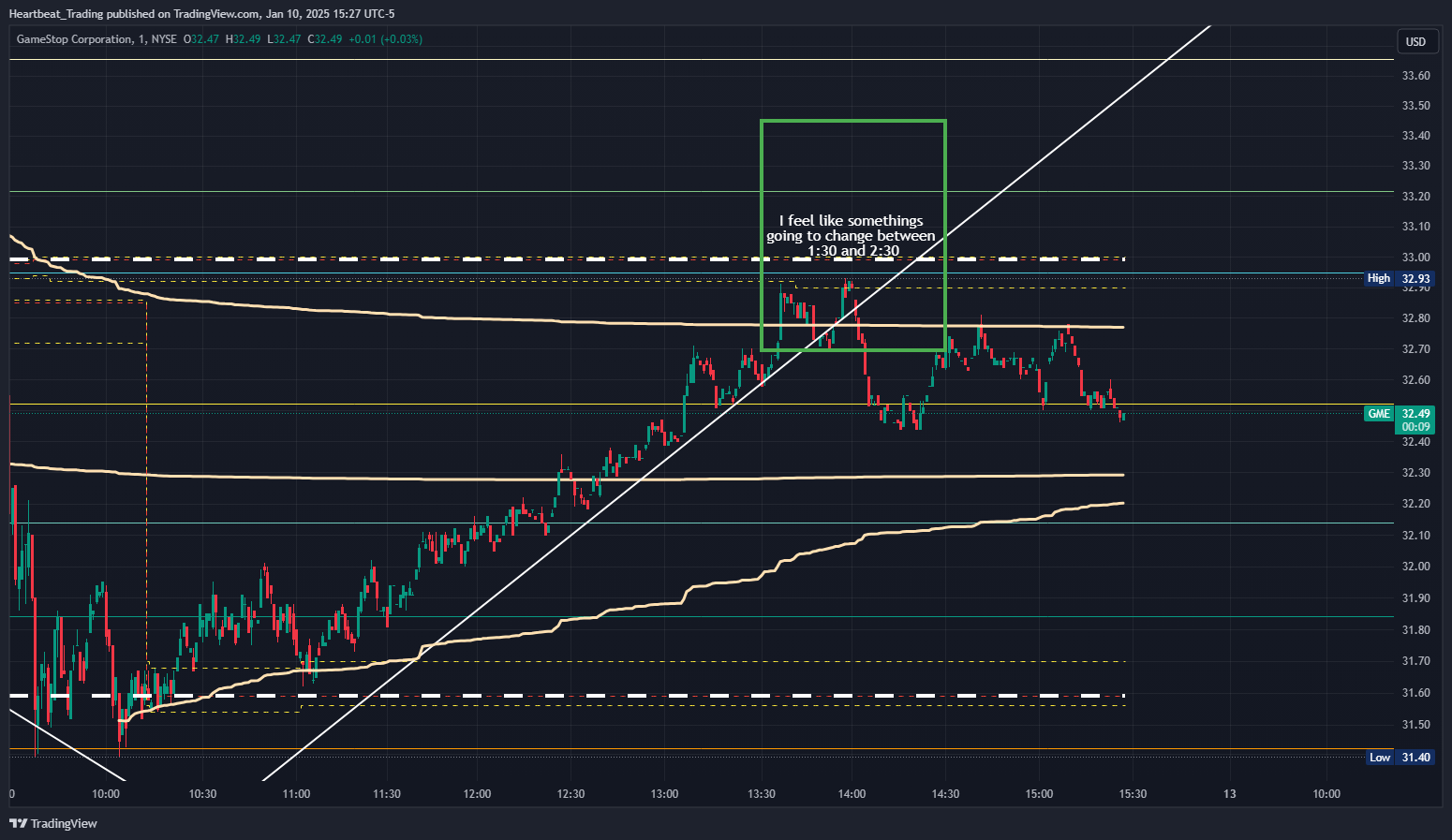Click the date label 13 on time axis
Image resolution: width=1452 pixels, height=840 pixels.
[x=1230, y=794]
